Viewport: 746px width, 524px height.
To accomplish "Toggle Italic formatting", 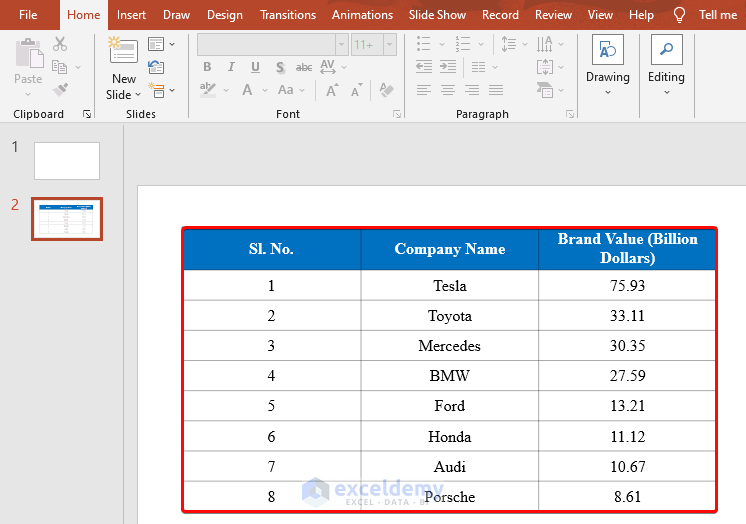I will point(231,67).
